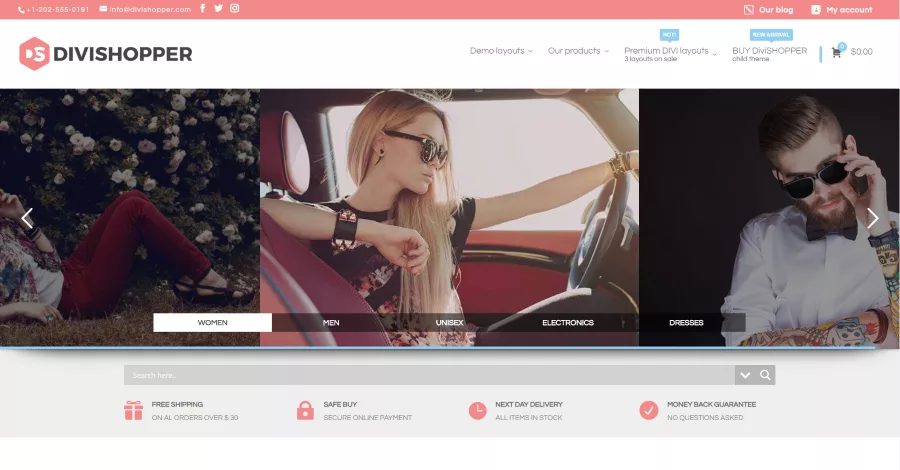Image resolution: width=900 pixels, height=470 pixels.
Task: Click the info@divishopper.com email link
Action: pyautogui.click(x=150, y=10)
